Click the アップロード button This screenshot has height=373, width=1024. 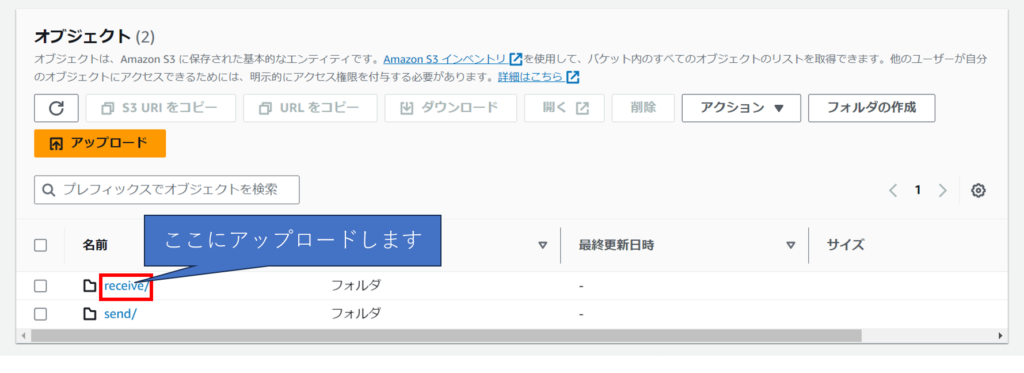[x=100, y=143]
